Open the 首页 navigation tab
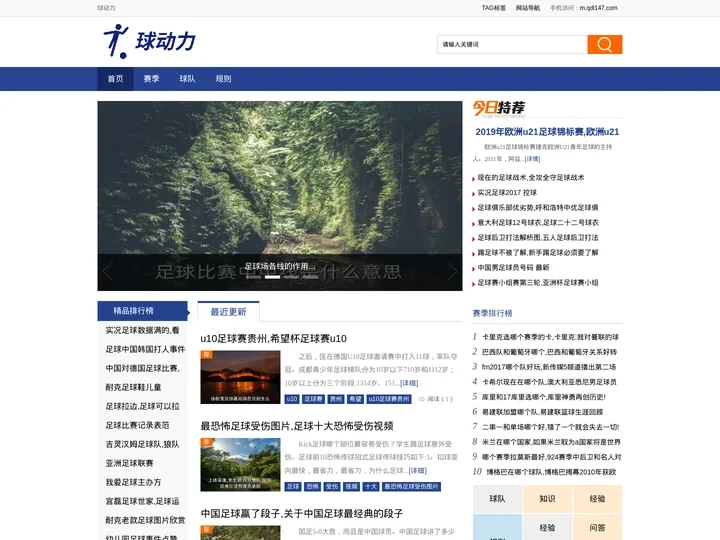This screenshot has height=540, width=720. (115, 79)
